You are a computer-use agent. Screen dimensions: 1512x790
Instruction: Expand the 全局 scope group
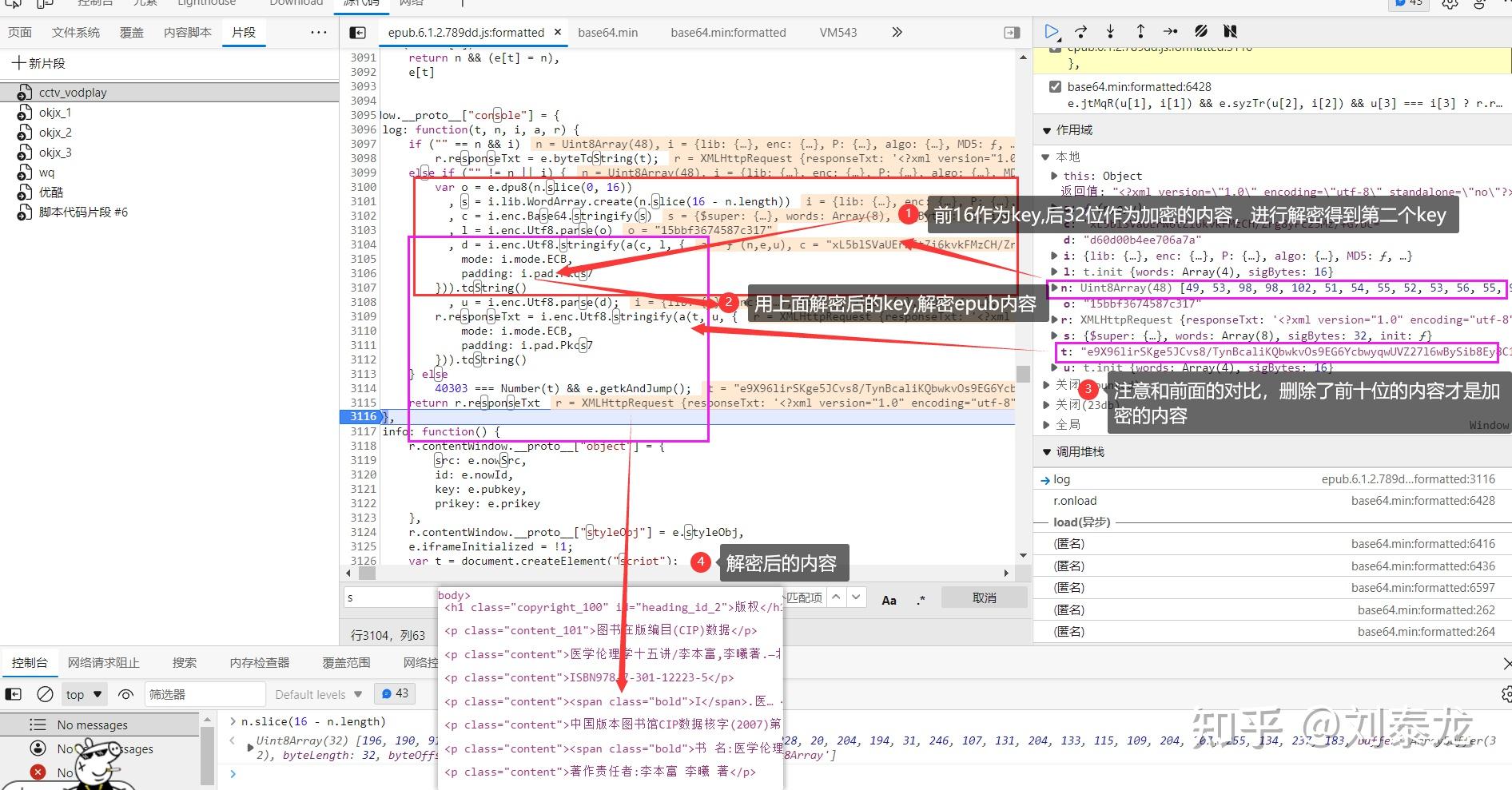[x=1045, y=425]
